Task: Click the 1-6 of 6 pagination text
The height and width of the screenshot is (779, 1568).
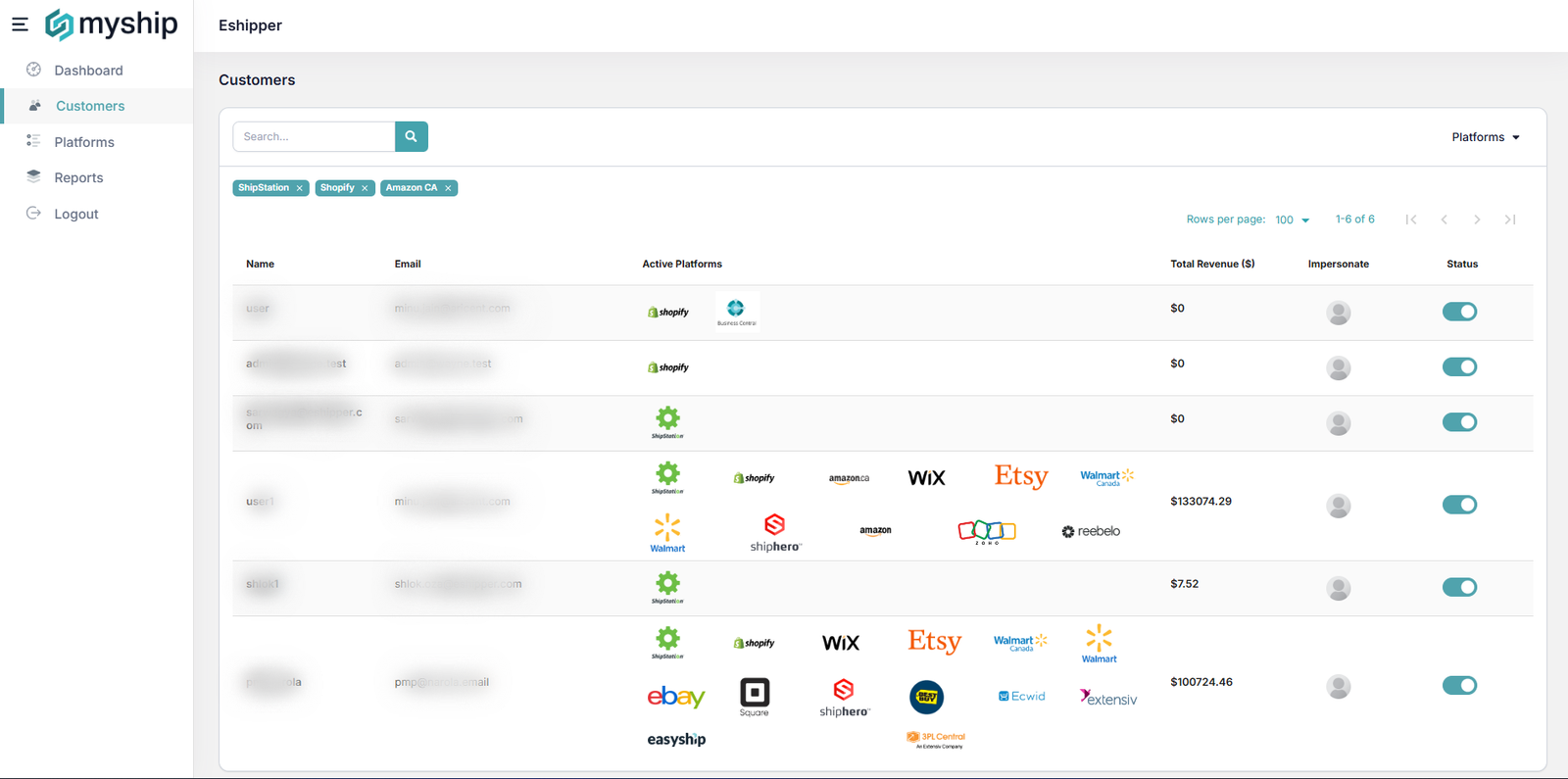Action: click(x=1354, y=219)
